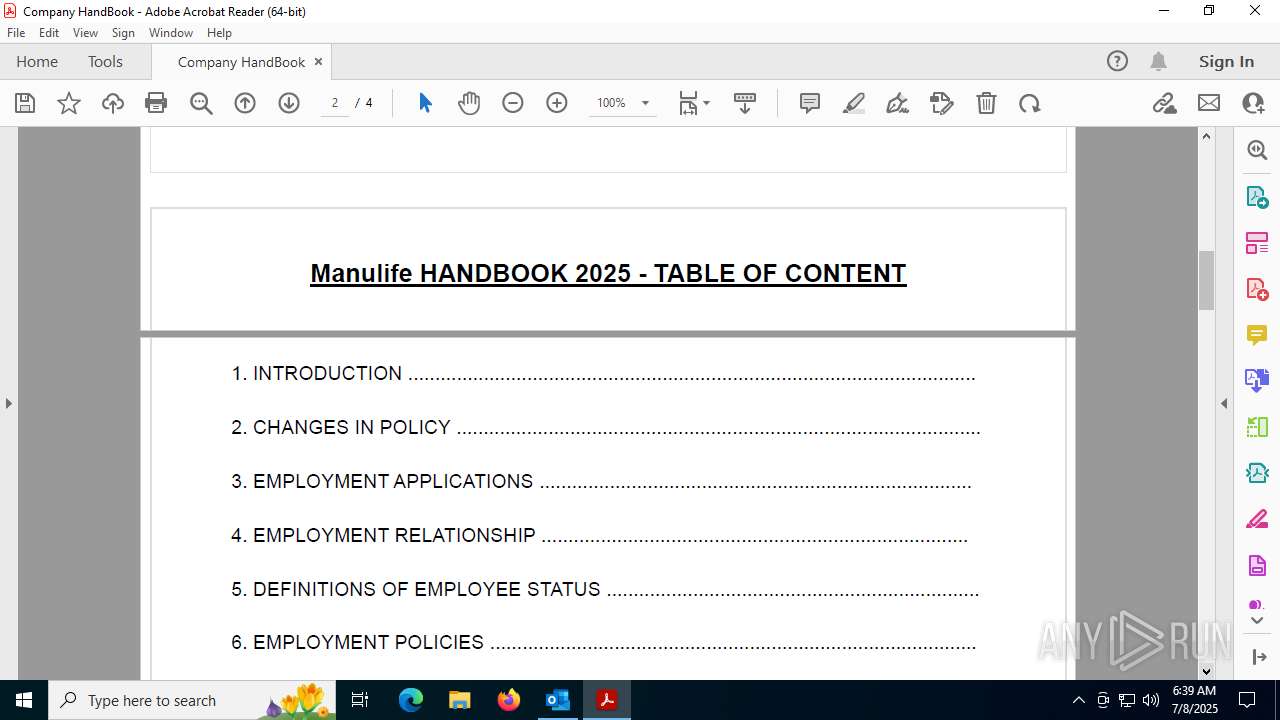This screenshot has height=720, width=1280.
Task: Open the Help menu
Action: tap(219, 33)
